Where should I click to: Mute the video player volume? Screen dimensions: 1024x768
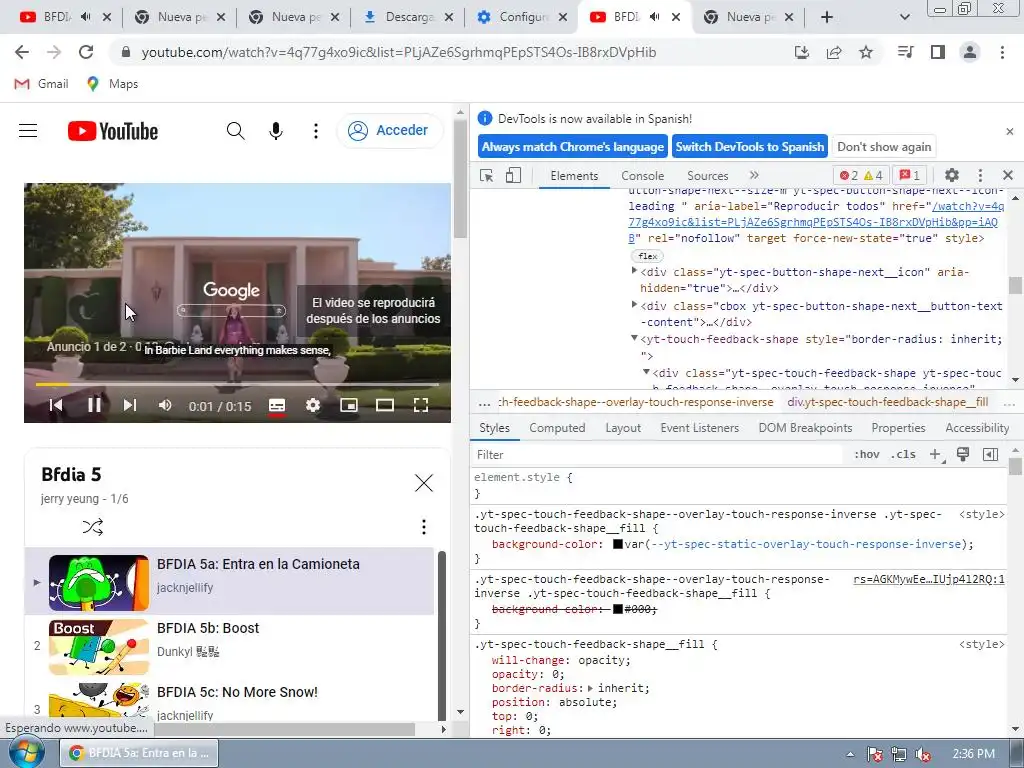click(x=165, y=406)
